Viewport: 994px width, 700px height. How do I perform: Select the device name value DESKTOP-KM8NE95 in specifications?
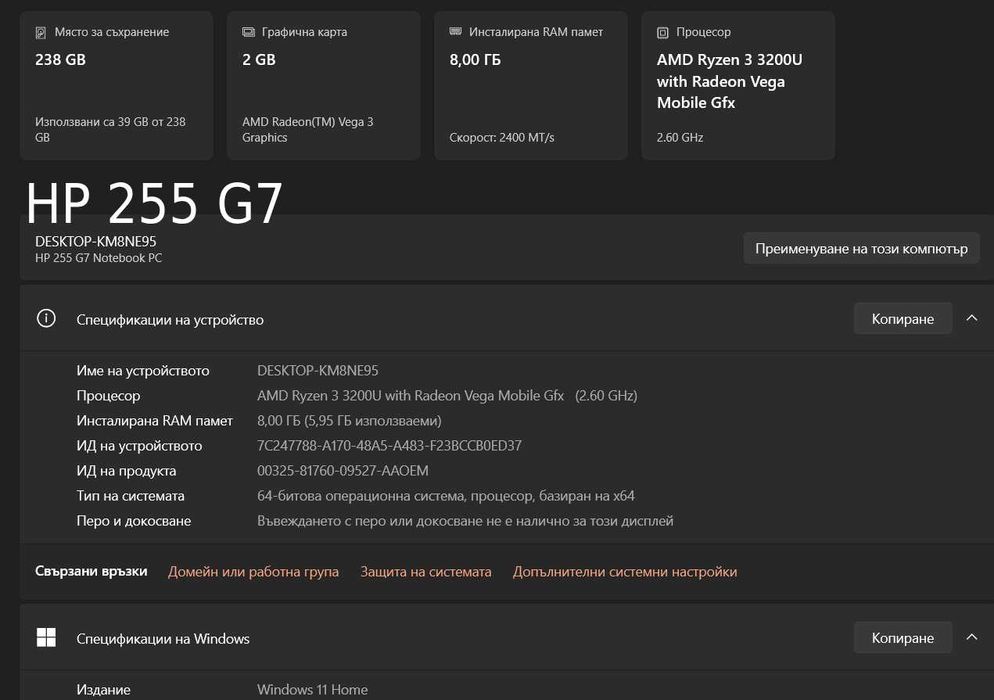pos(318,370)
